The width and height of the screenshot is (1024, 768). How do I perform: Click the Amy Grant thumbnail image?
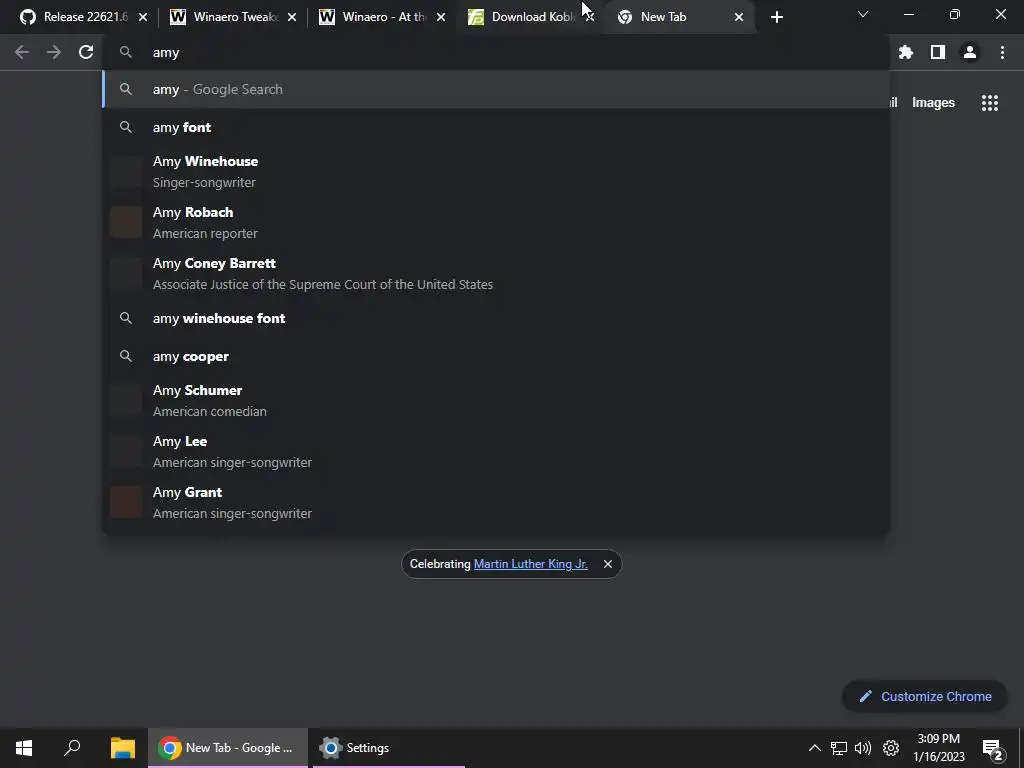coord(126,502)
